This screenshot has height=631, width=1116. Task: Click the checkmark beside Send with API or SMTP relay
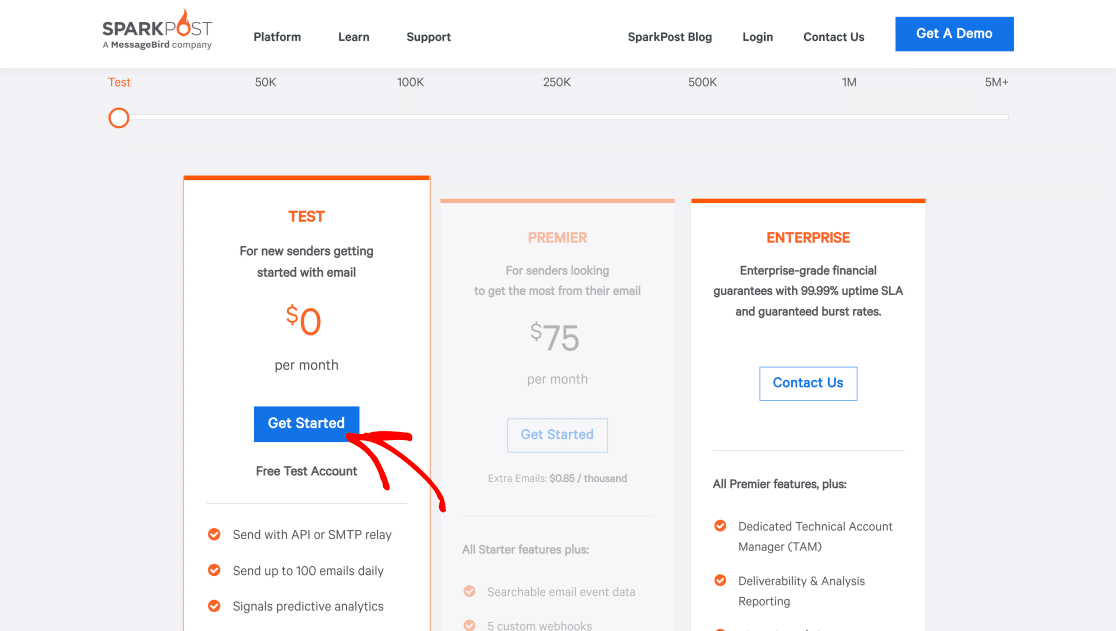tap(214, 534)
